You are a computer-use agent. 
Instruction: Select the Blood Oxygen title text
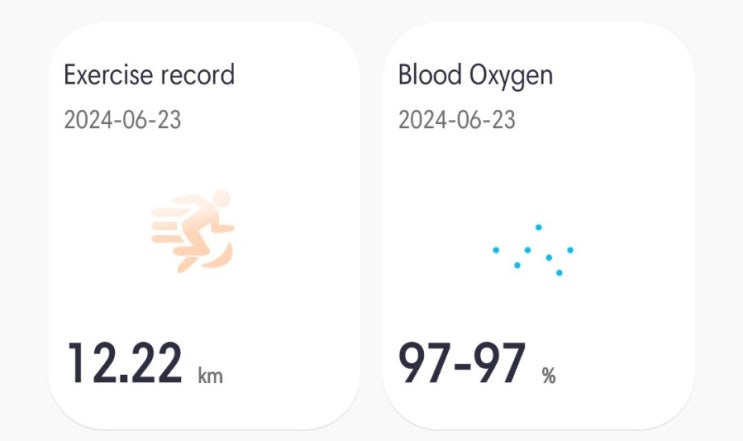(475, 76)
